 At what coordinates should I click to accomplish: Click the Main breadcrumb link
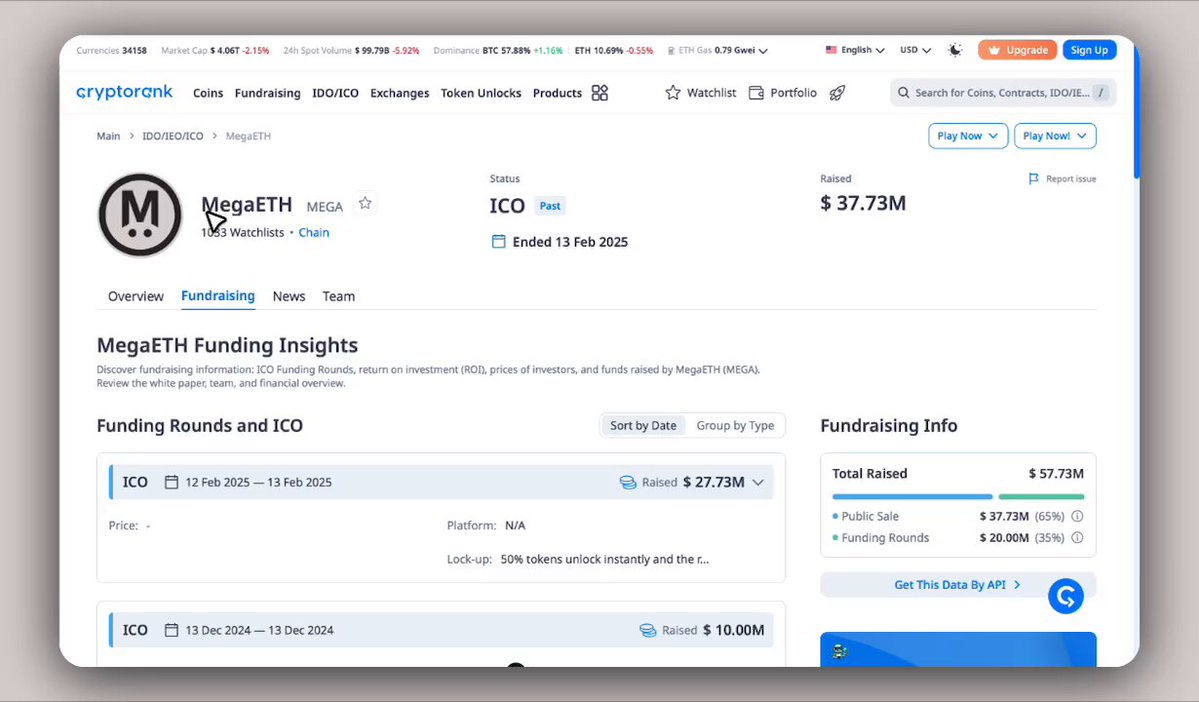[108, 136]
